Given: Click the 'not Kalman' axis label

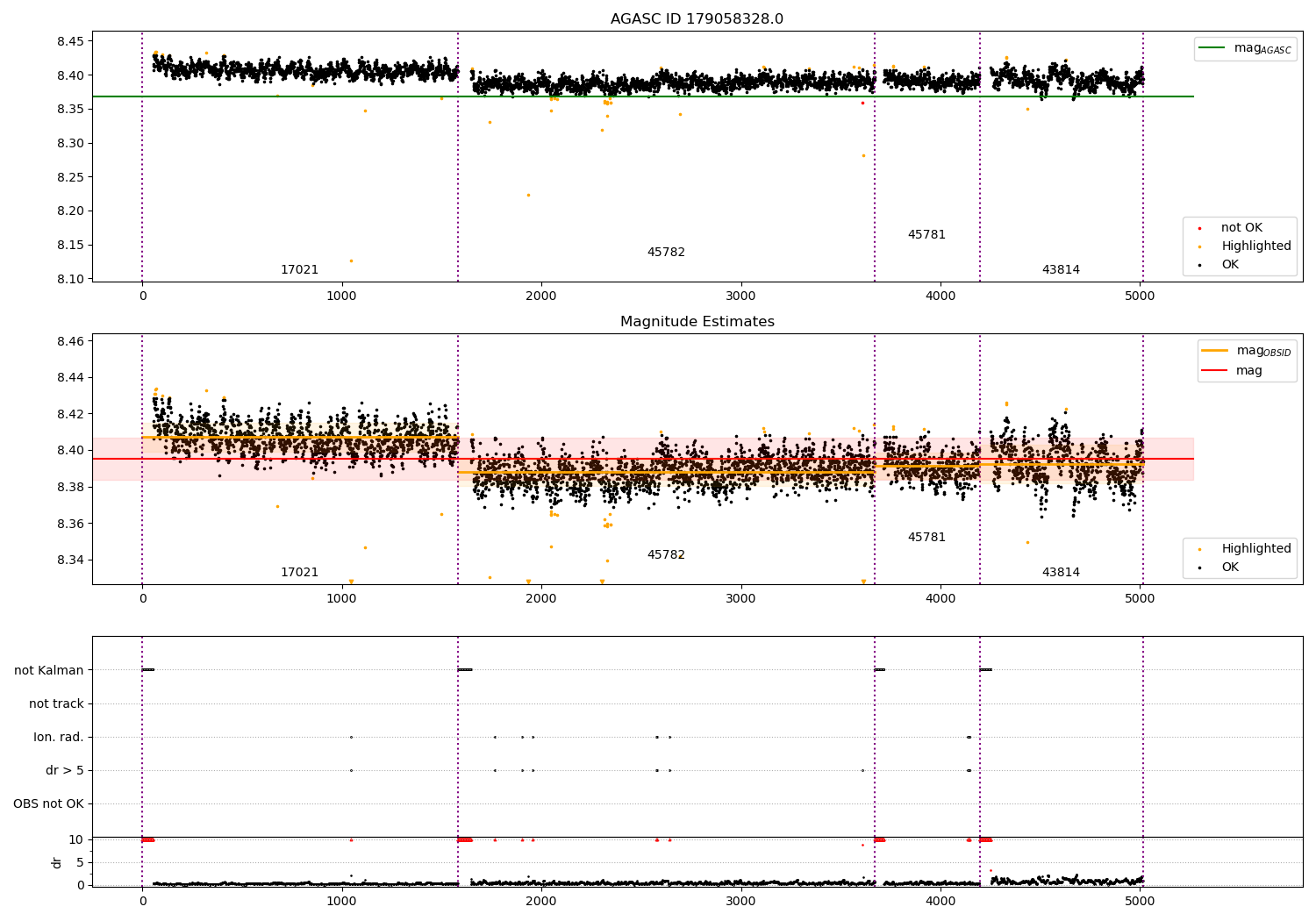Looking at the screenshot, I should [x=49, y=670].
